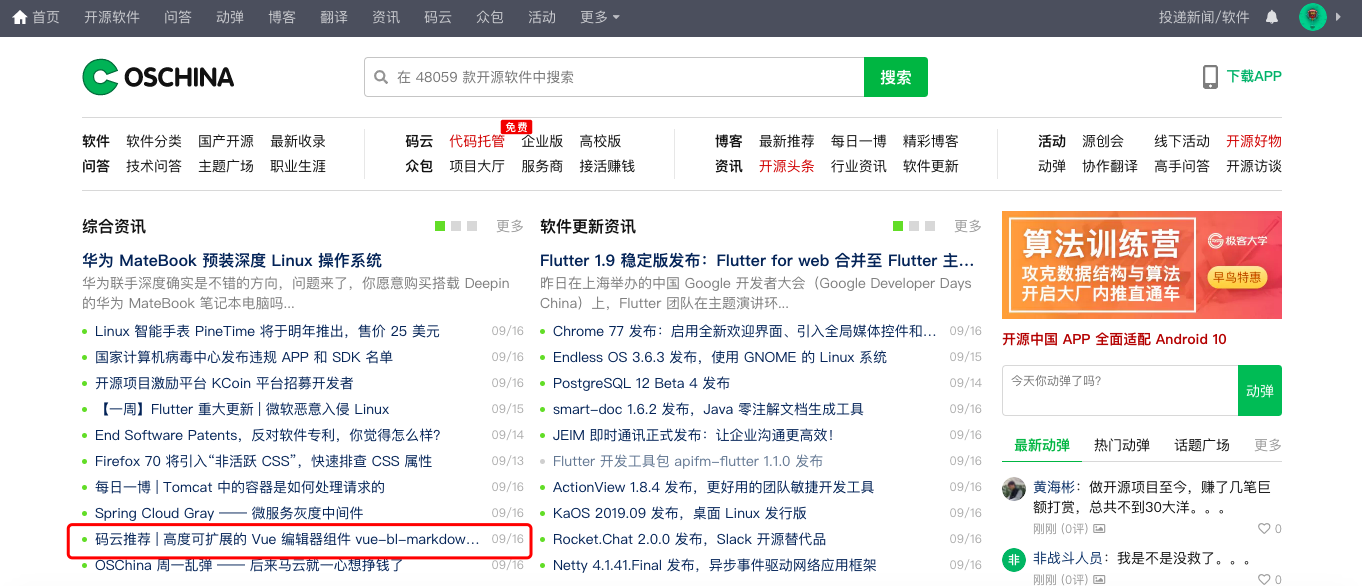The image size is (1362, 586).
Task: Click the green 动弹 submit button
Action: point(1260,391)
